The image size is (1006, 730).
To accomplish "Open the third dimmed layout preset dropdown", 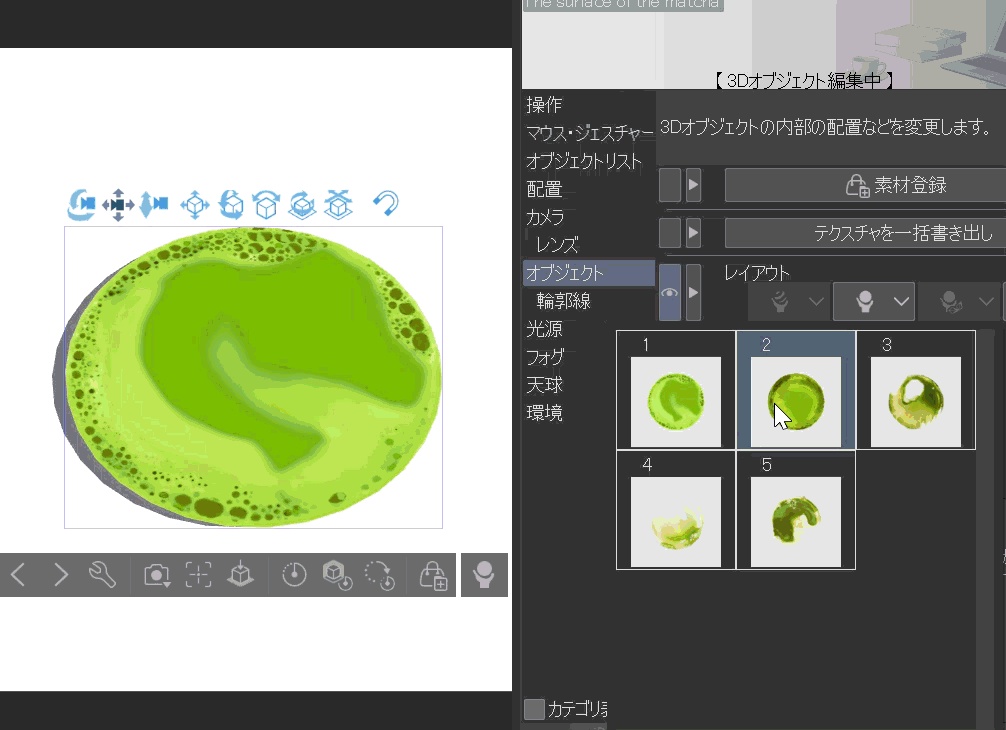I will click(986, 301).
